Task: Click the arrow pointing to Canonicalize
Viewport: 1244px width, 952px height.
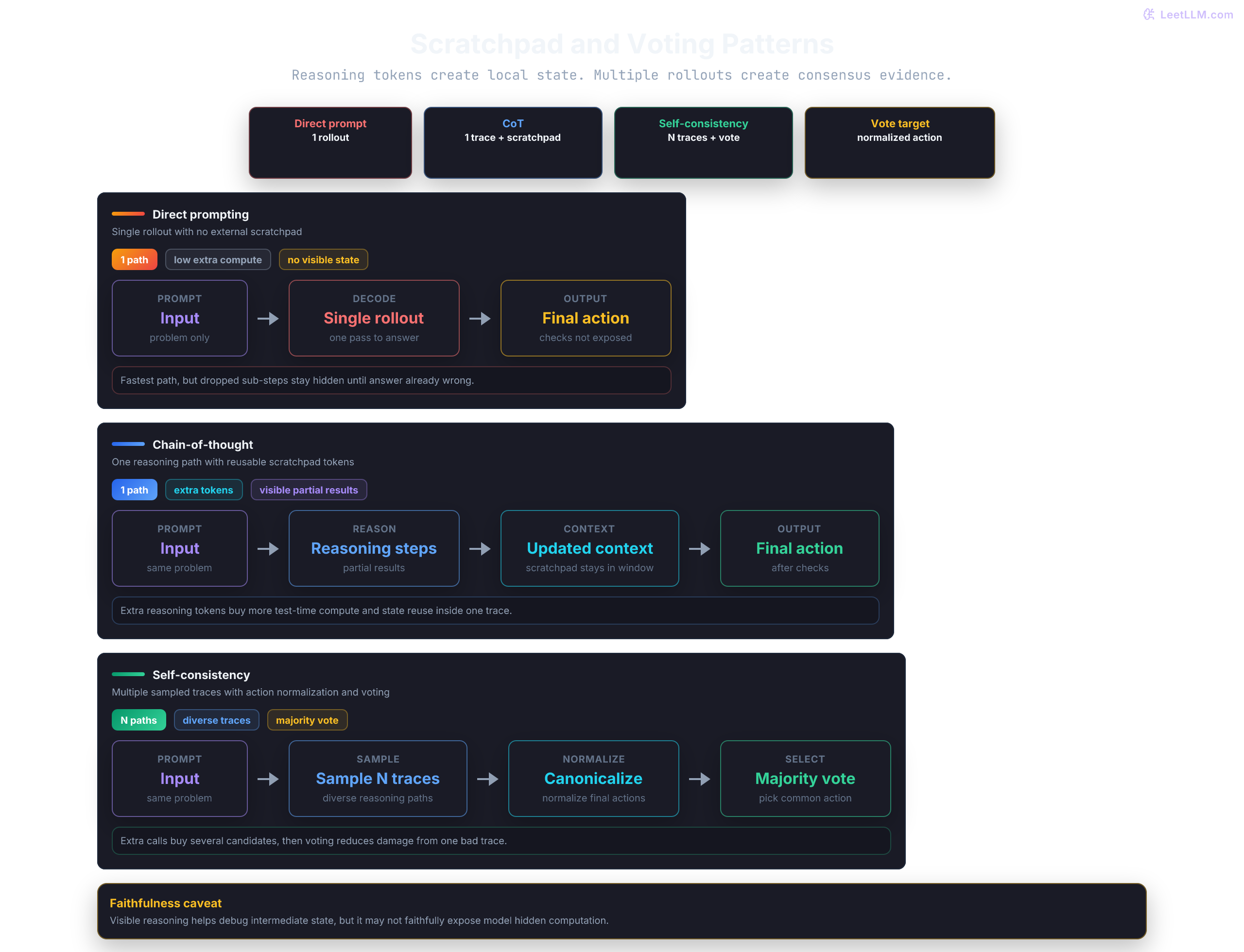Action: [487, 779]
